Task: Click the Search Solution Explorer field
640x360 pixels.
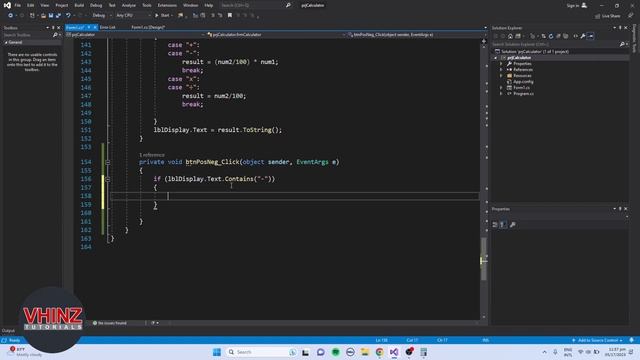Action: point(555,44)
